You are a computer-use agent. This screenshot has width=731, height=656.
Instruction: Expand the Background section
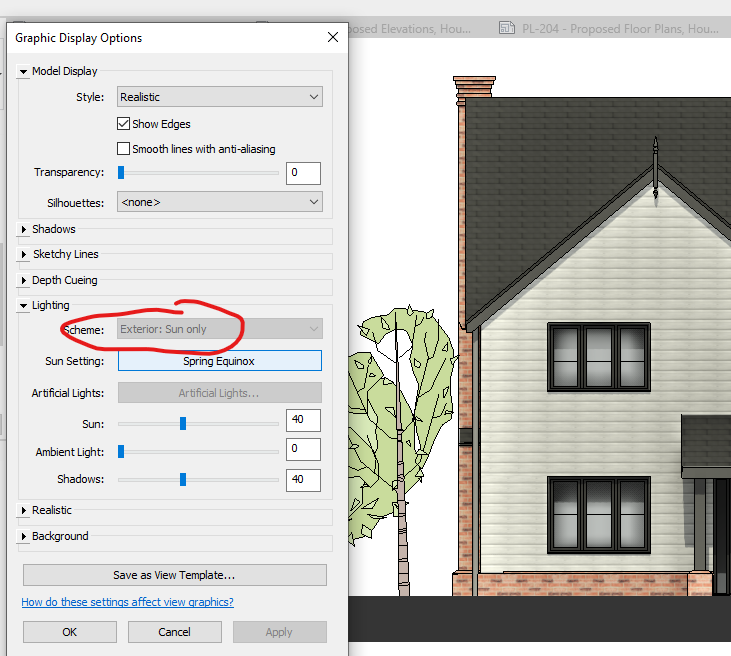tap(23, 537)
